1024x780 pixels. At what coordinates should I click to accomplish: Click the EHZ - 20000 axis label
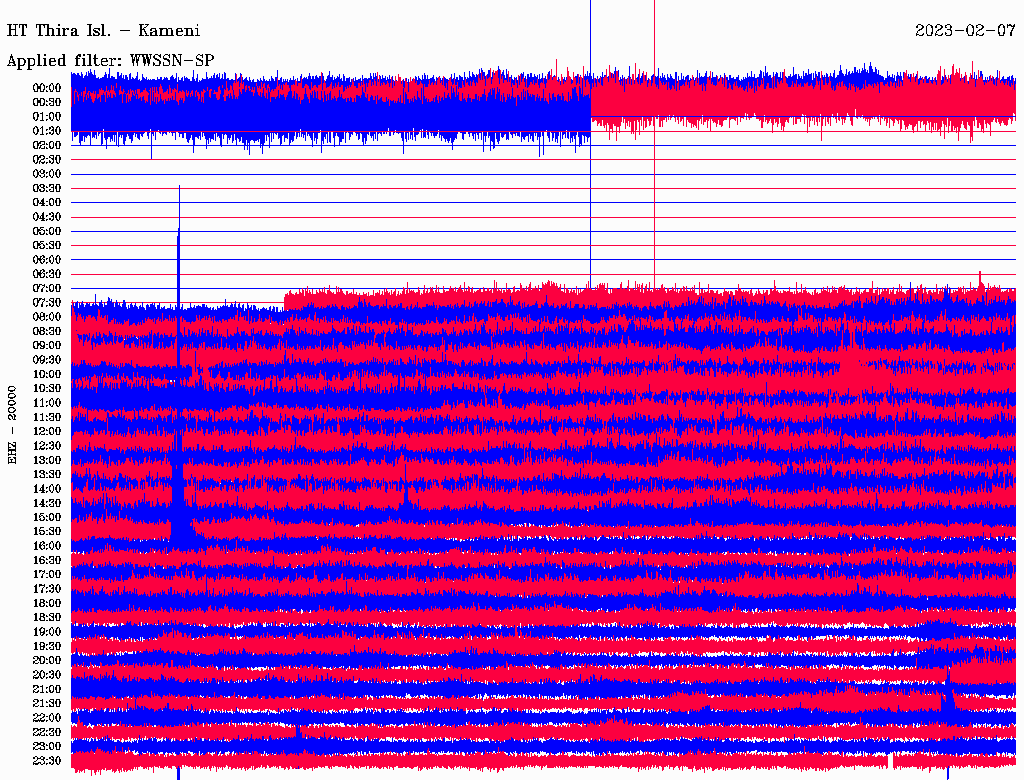click(x=13, y=424)
